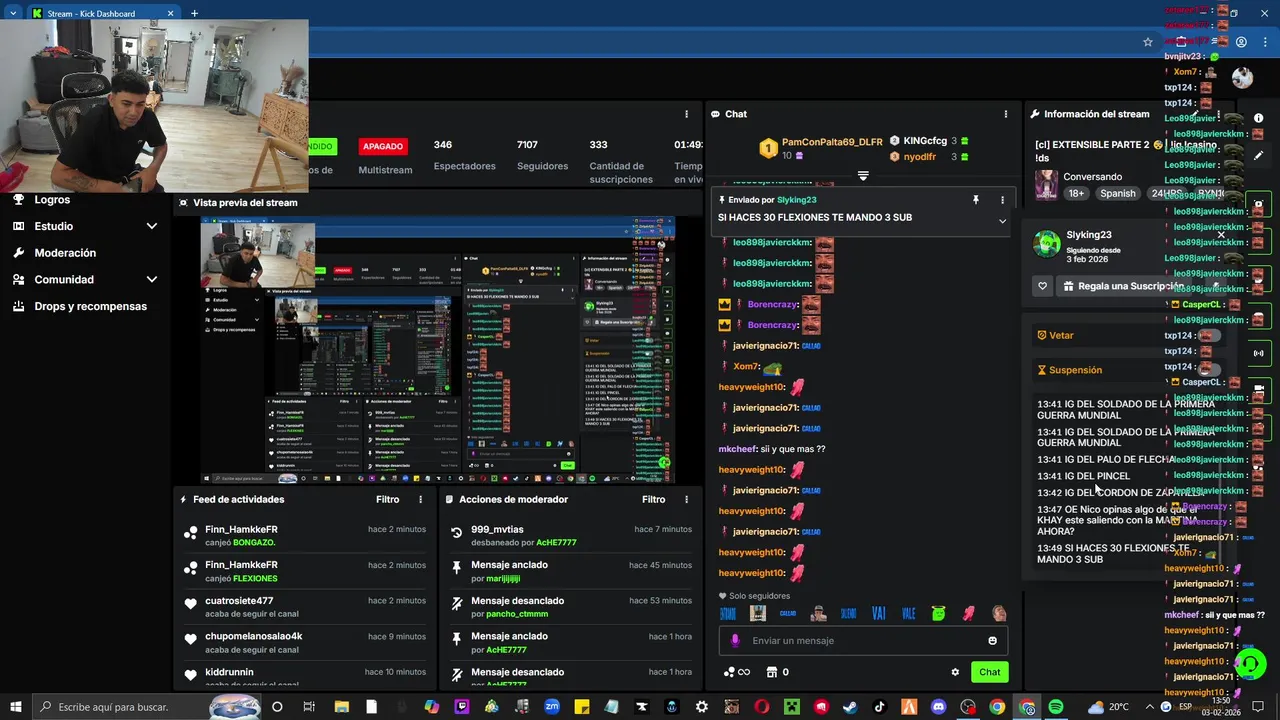Click Xom7 username in chat
Image resolution: width=1280 pixels, height=720 pixels.
tap(745, 366)
